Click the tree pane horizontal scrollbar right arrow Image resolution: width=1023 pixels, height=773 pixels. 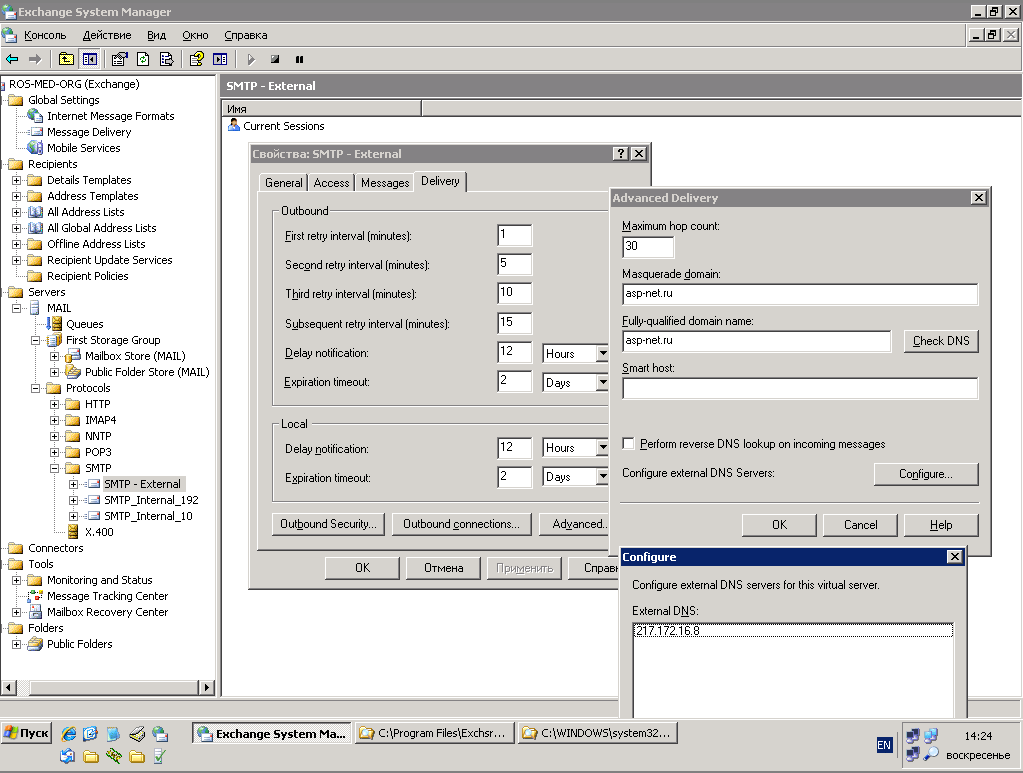[x=206, y=687]
